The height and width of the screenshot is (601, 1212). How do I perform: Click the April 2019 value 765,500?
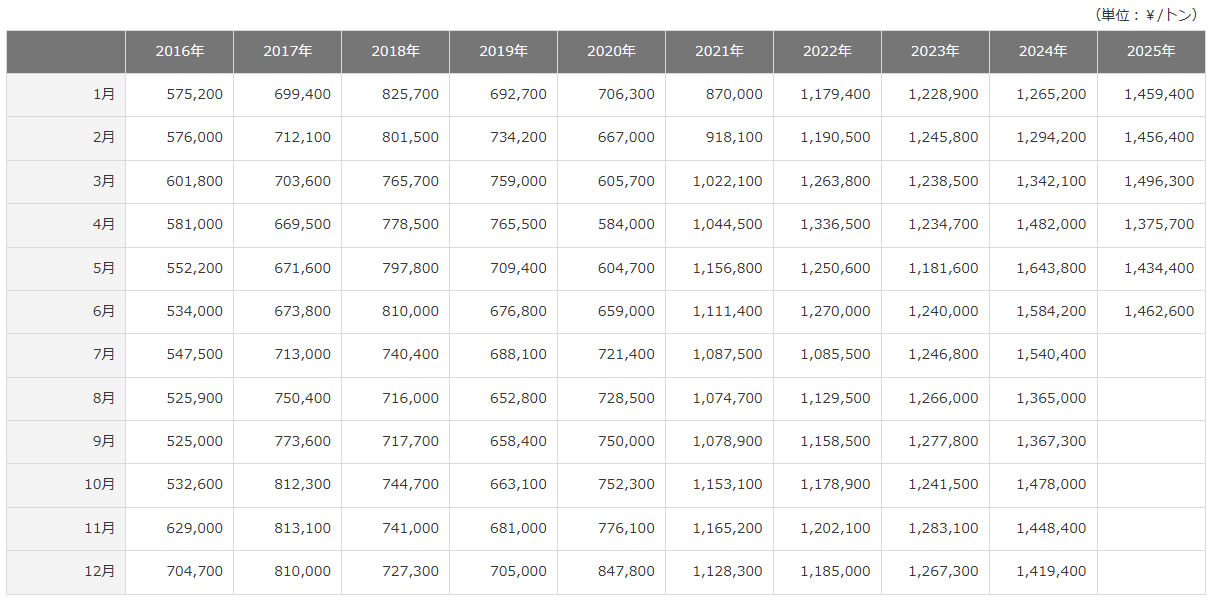coord(519,224)
